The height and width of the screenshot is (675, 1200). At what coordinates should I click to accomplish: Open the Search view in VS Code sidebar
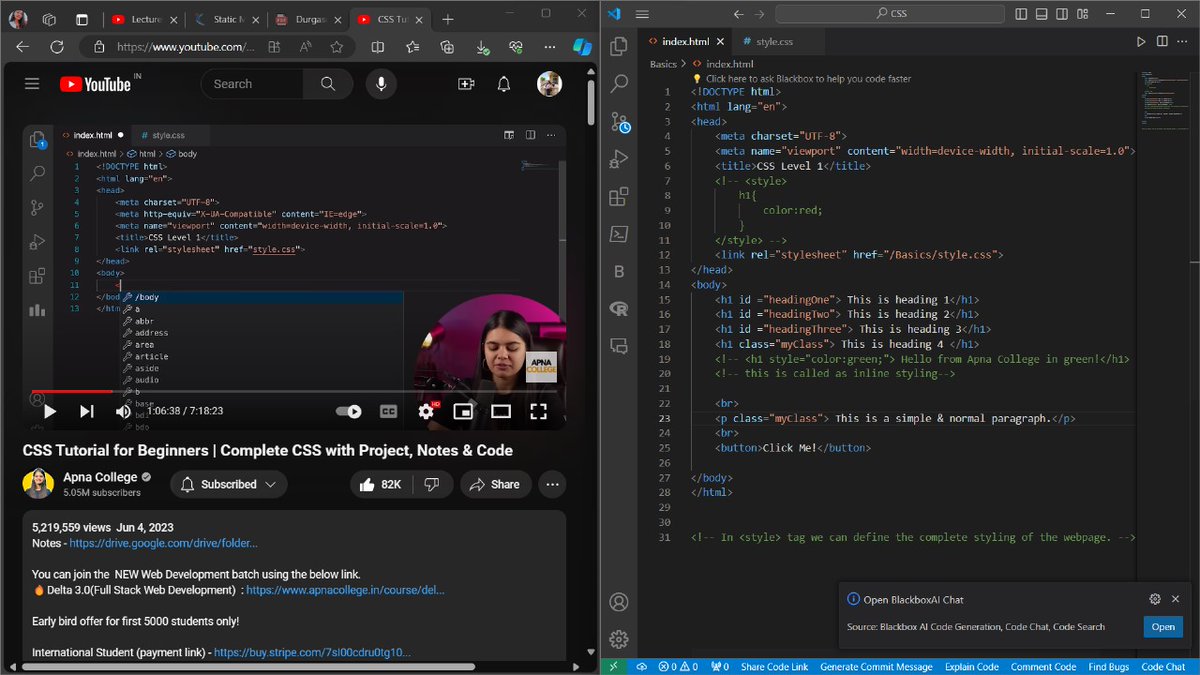tap(618, 84)
